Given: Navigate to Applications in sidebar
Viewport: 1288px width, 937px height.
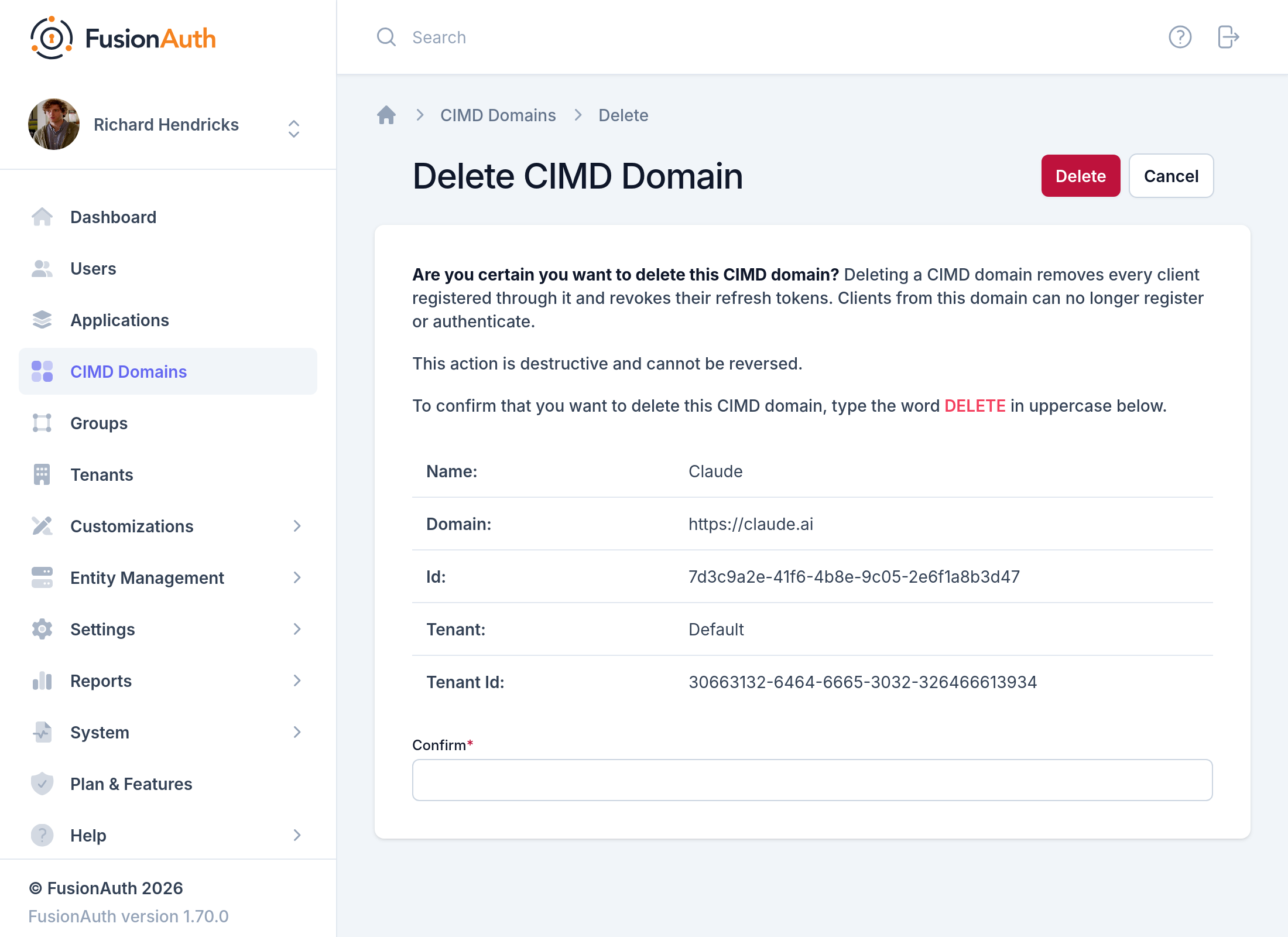Looking at the screenshot, I should point(168,320).
